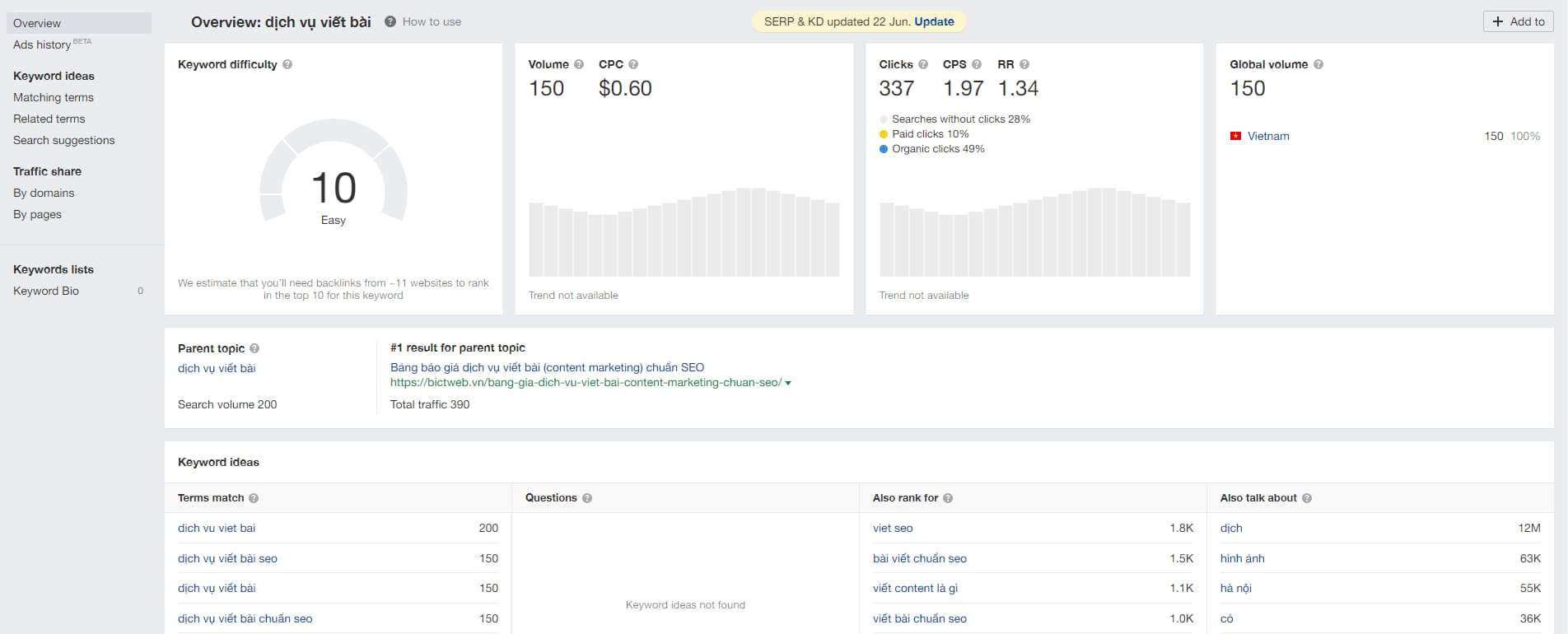Click help icon next to Global volume

click(x=1318, y=64)
